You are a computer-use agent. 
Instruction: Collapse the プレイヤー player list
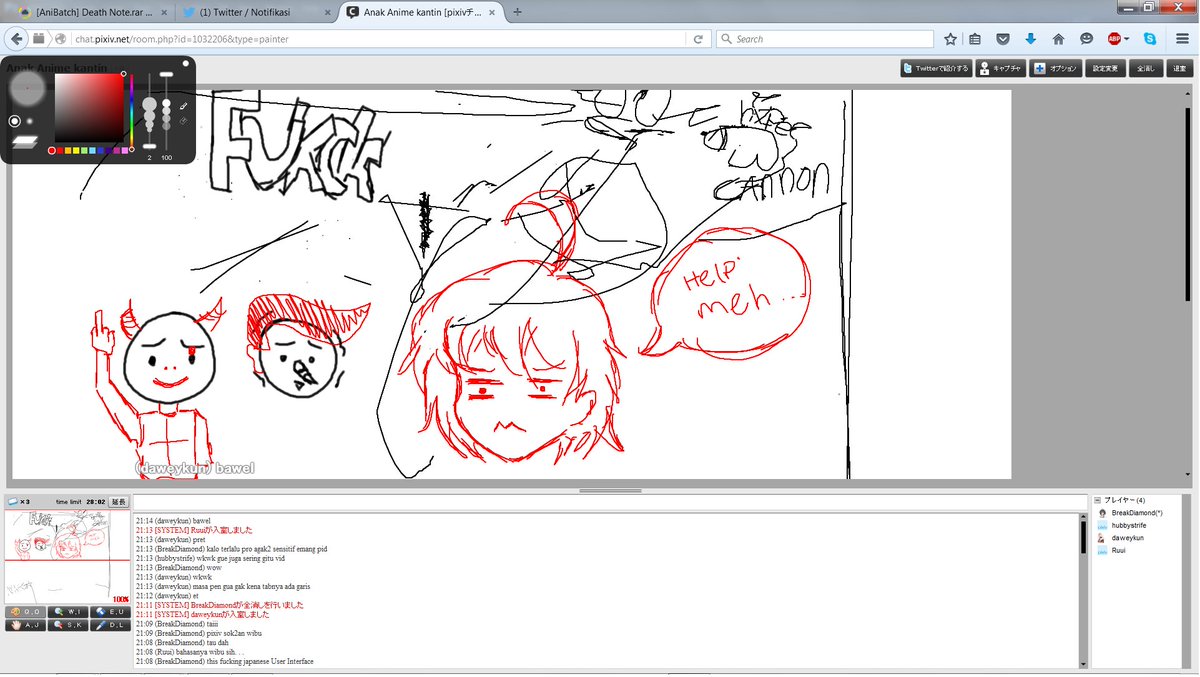[x=1098, y=500]
